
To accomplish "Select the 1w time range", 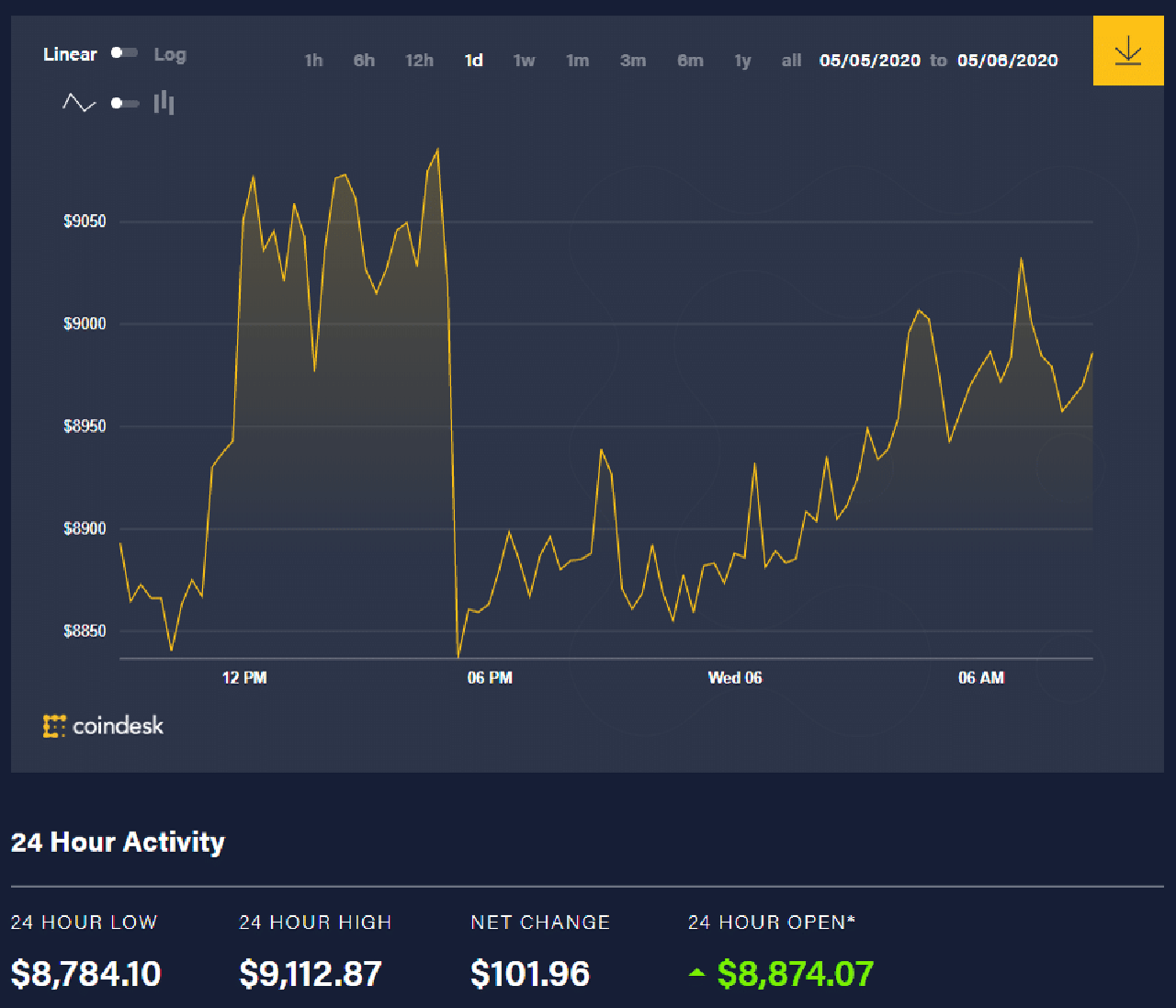I will (524, 61).
